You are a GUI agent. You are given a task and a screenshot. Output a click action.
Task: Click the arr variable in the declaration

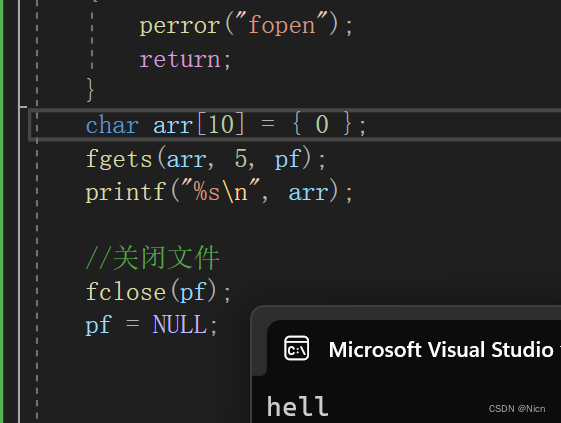coord(173,126)
